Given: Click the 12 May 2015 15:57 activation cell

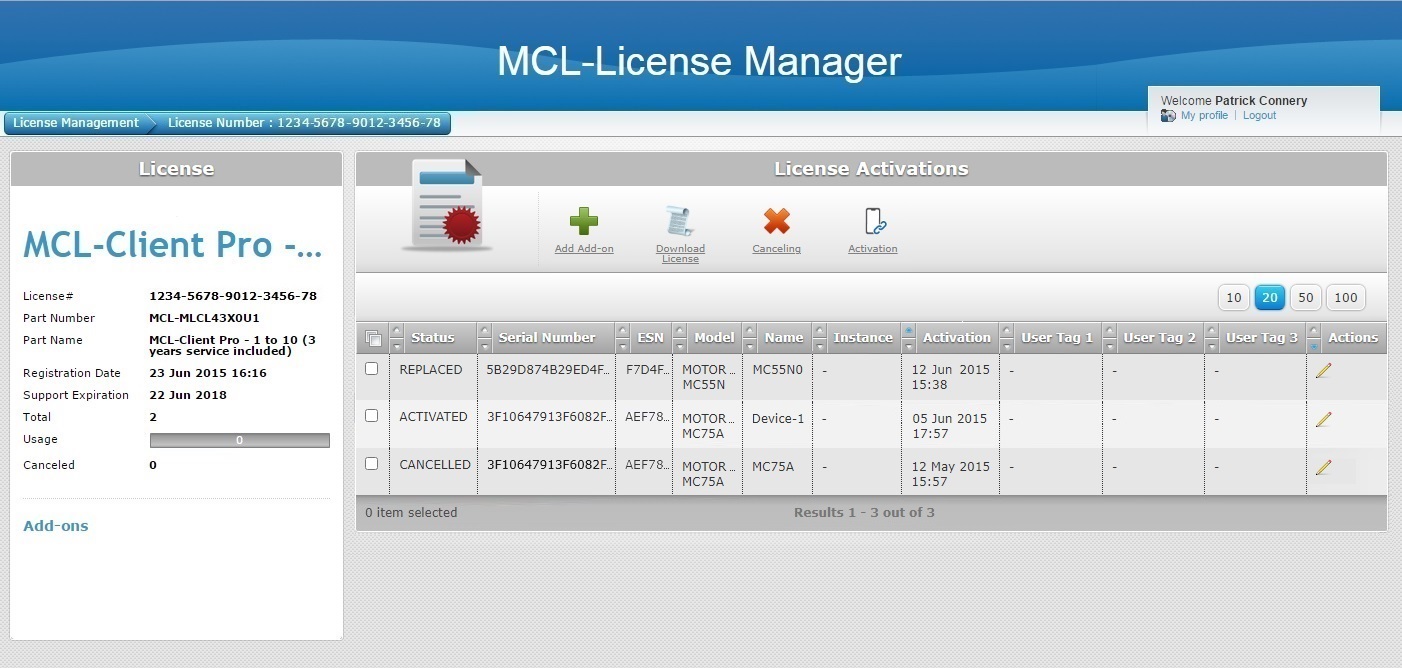Looking at the screenshot, I should [950, 474].
